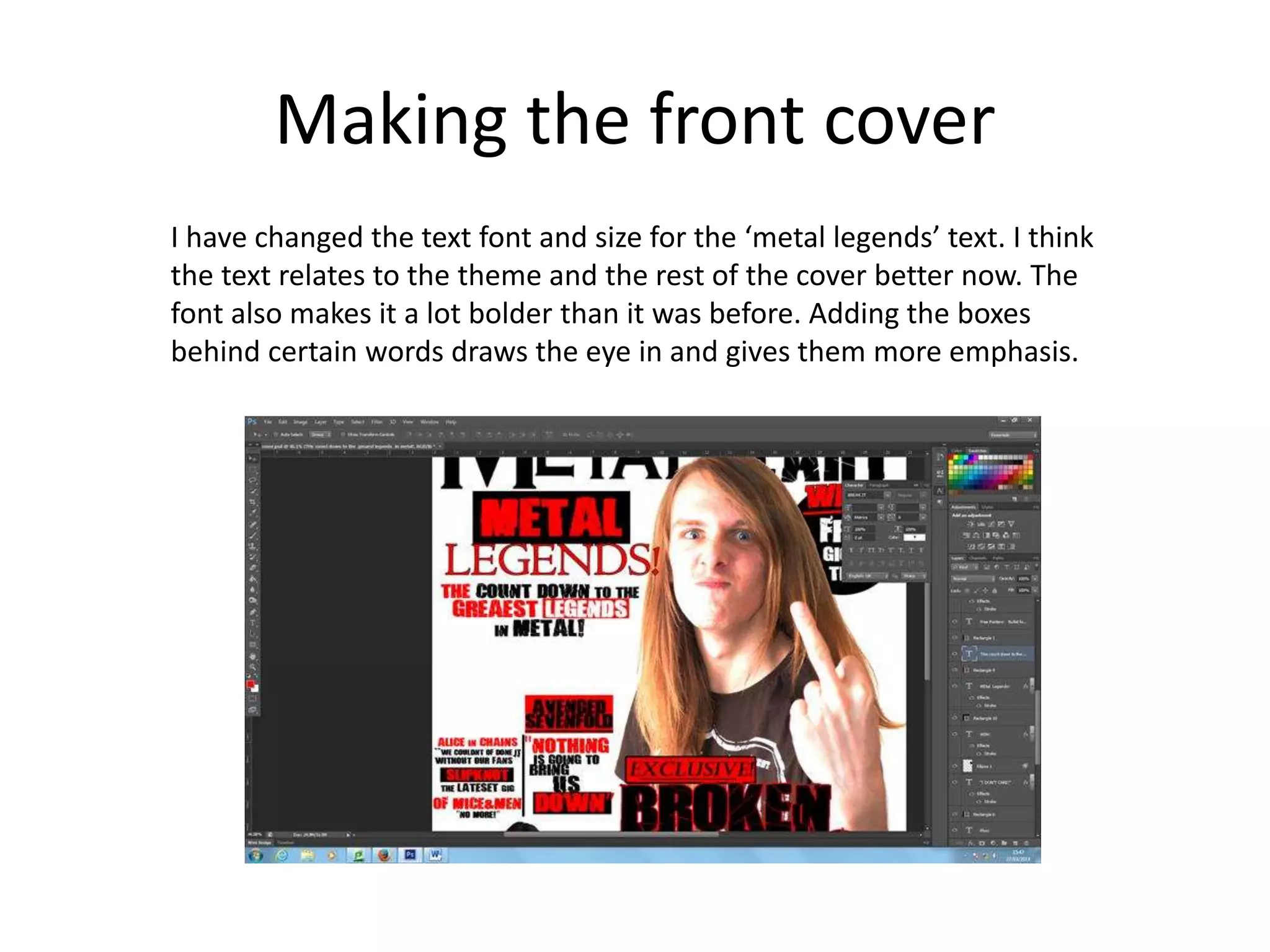Pick the red swatch in the Swatches panel
This screenshot has height=952, width=1270.
coord(951,457)
